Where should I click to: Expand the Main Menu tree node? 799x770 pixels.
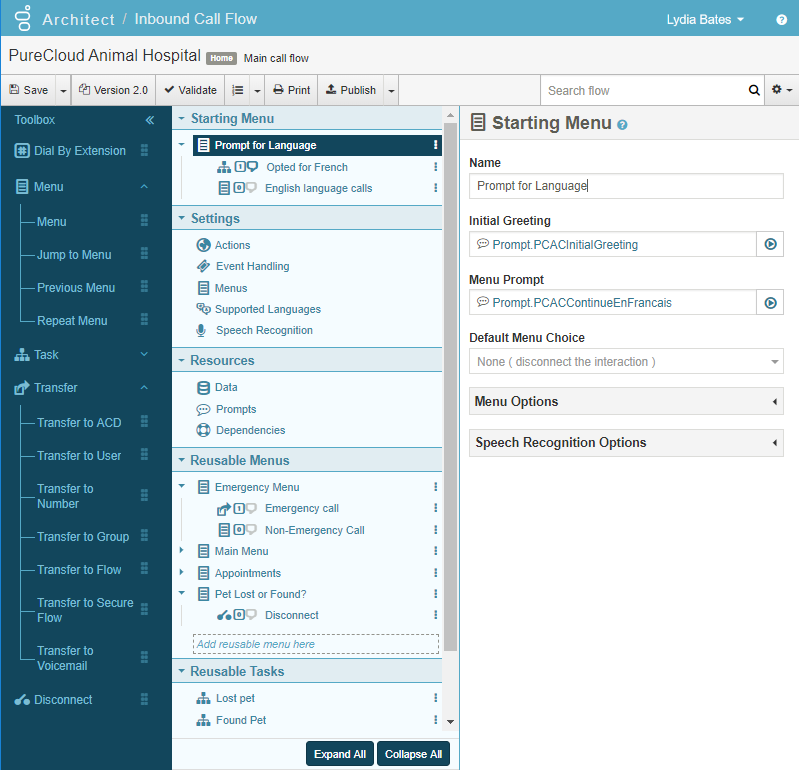(181, 551)
